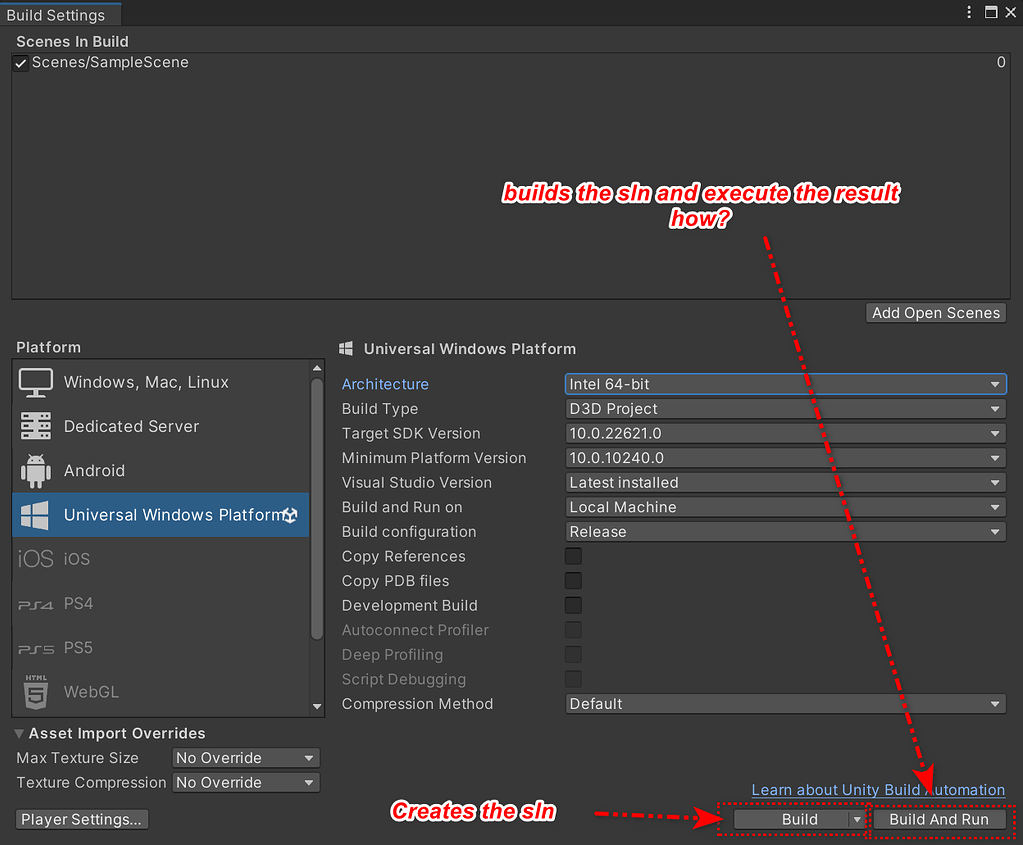Select the PS5 platform
Viewport: 1023px width, 845px height.
click(80, 647)
